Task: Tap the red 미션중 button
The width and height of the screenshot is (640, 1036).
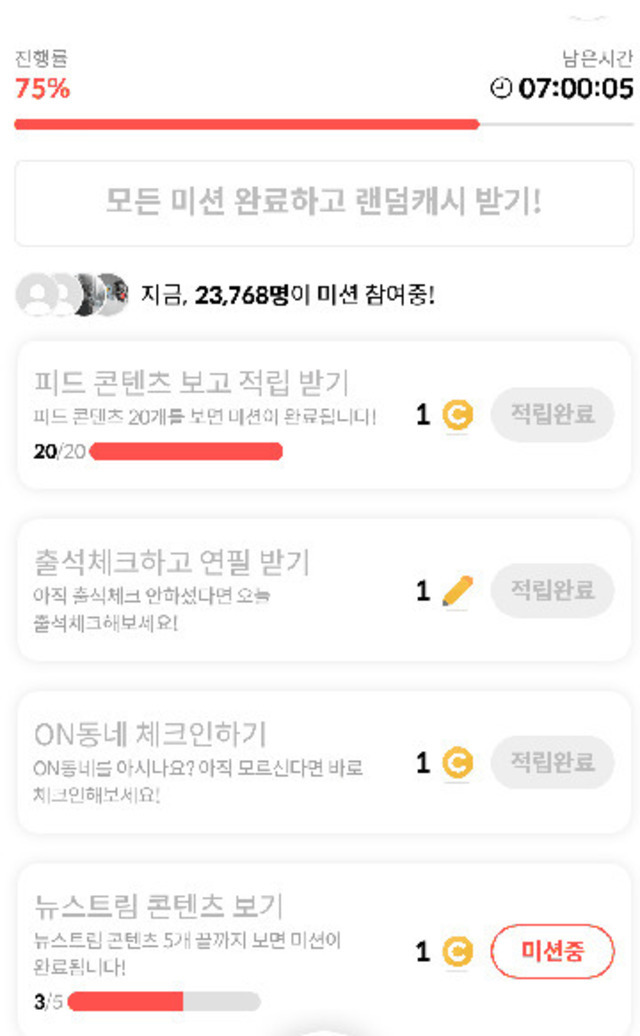Action: tap(552, 952)
